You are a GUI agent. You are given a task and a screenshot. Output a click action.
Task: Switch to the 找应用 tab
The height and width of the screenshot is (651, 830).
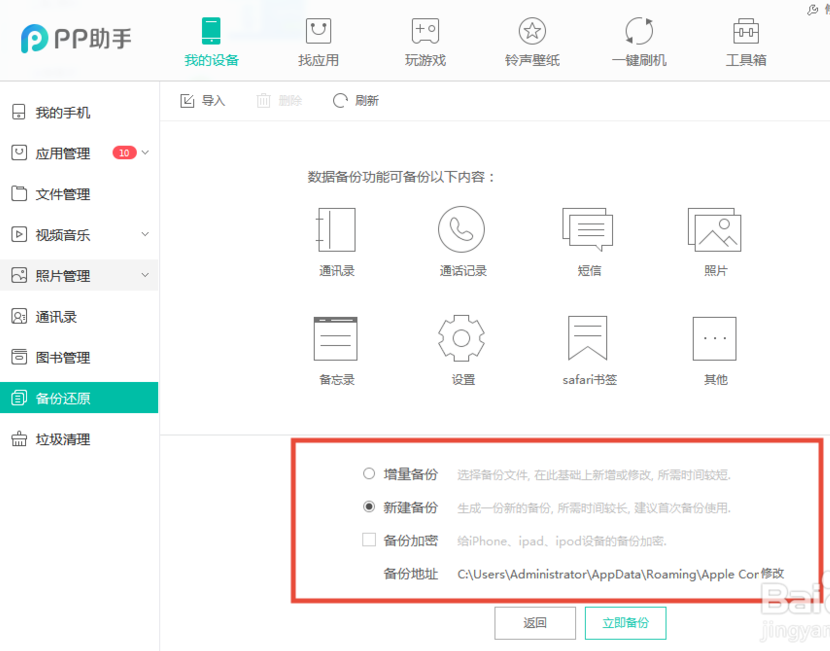(x=318, y=31)
